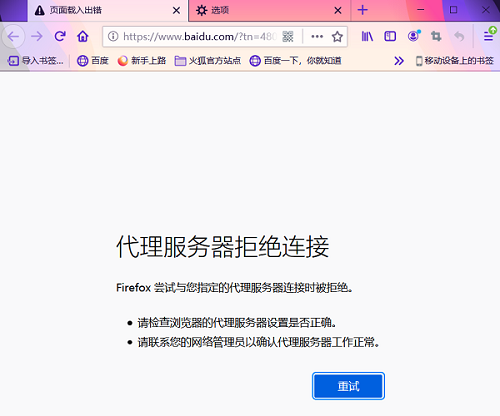Click the 重试 retry button

click(x=348, y=386)
